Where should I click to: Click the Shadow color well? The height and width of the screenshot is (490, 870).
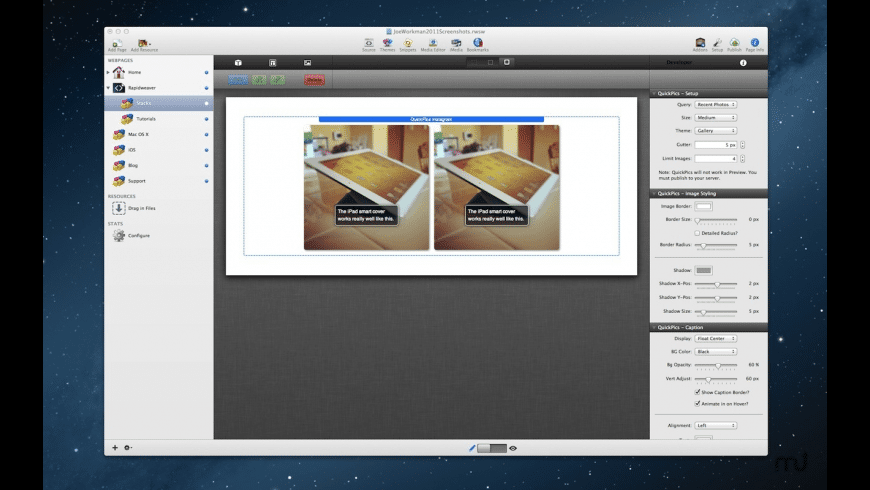coord(704,270)
